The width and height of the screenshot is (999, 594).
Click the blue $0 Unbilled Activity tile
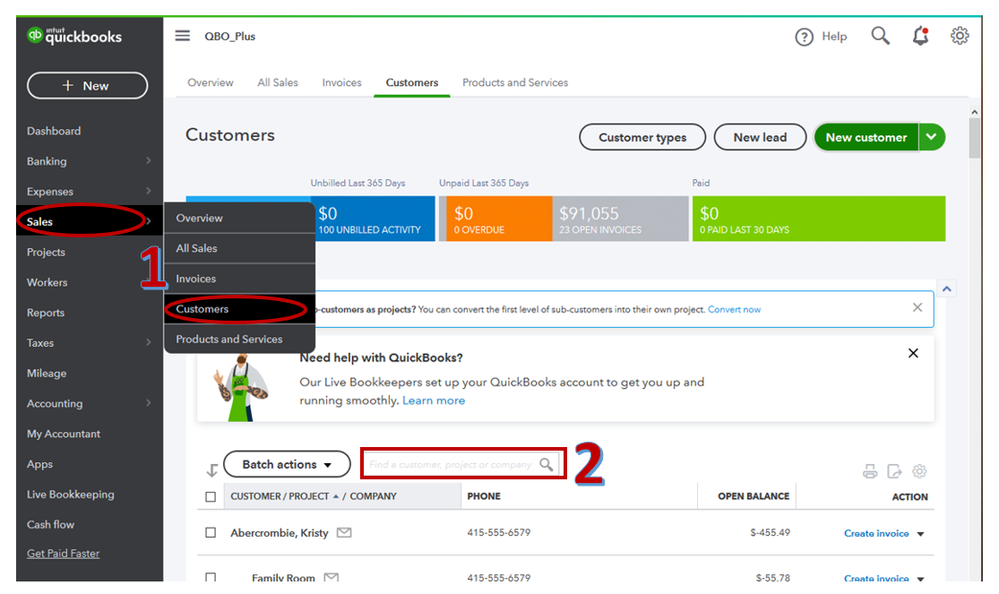pos(374,219)
